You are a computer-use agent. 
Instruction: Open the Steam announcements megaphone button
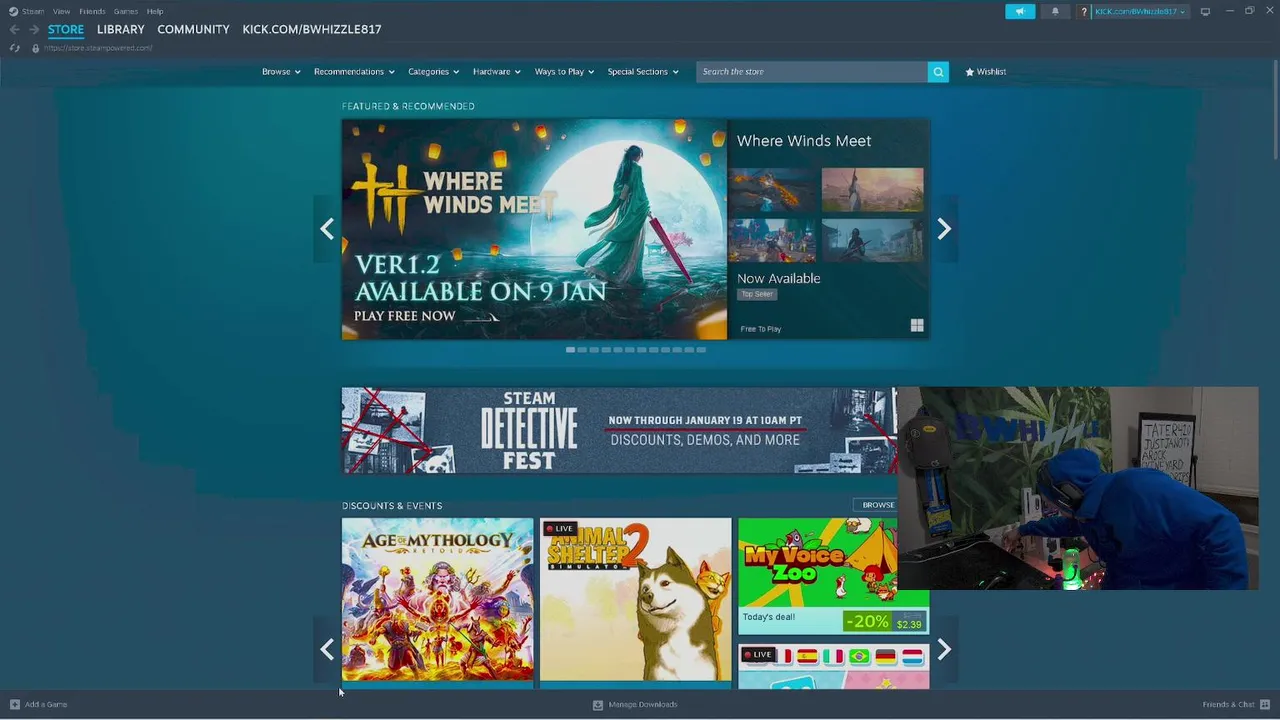[1020, 12]
